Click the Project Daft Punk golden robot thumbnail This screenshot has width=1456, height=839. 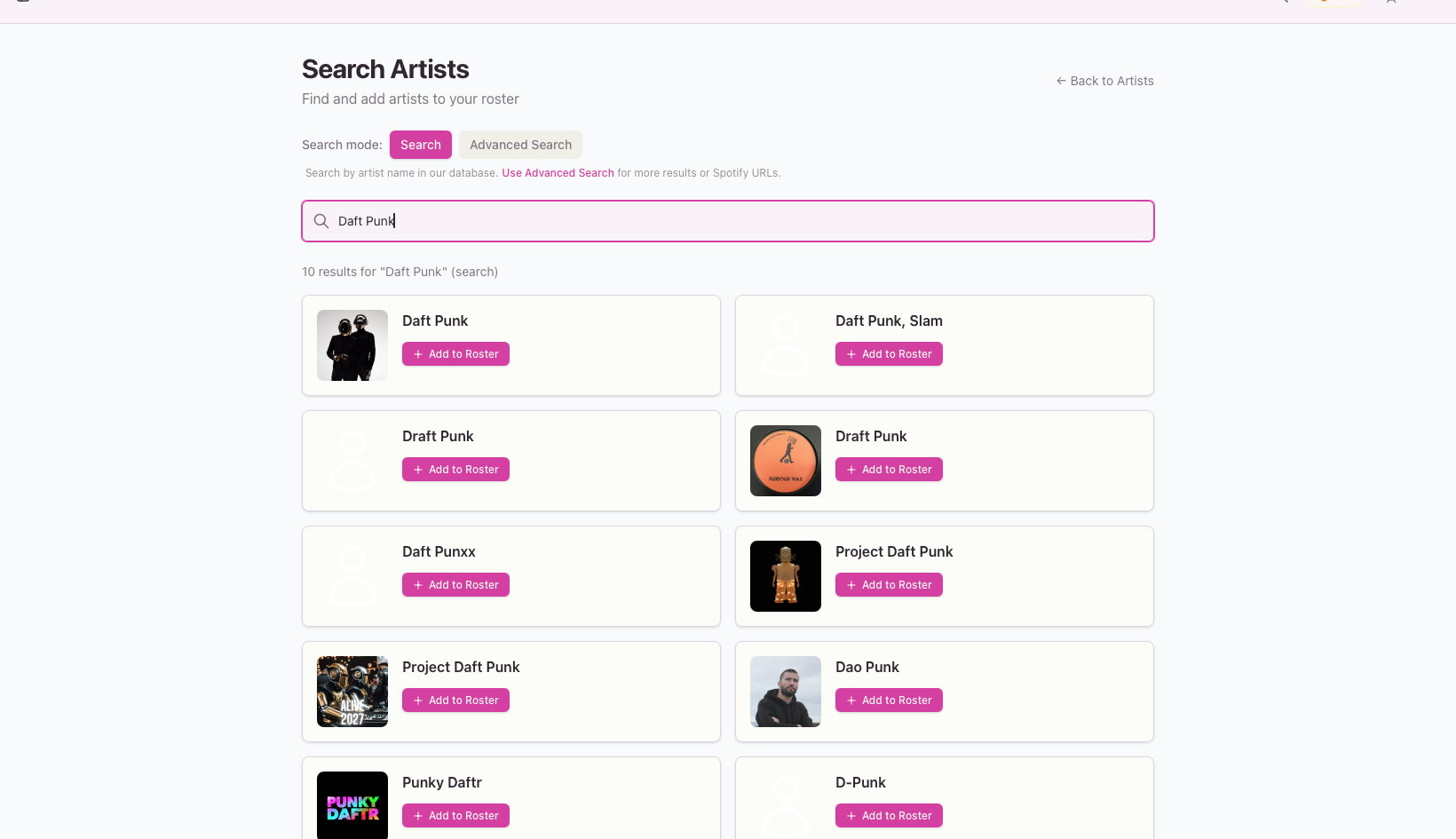click(786, 576)
